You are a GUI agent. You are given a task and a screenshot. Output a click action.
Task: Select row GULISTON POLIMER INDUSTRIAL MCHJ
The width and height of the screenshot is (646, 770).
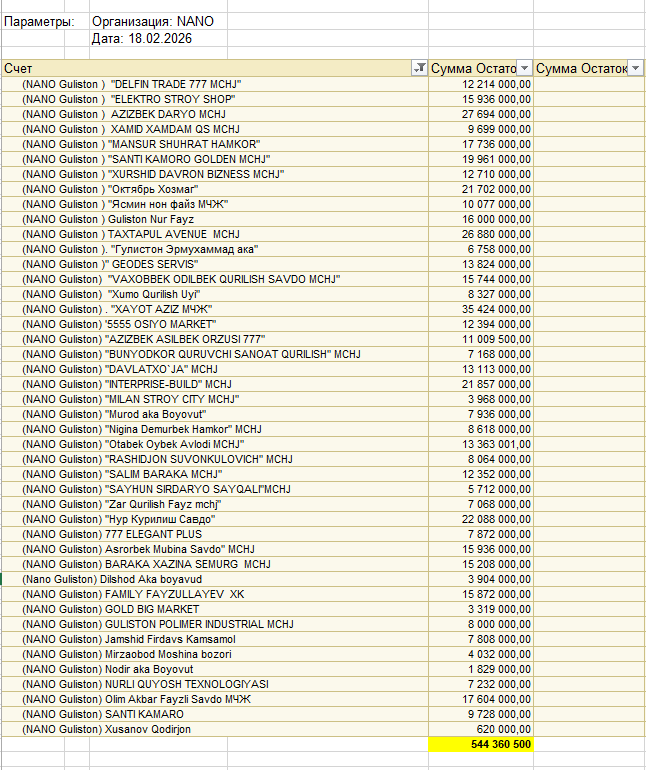(215, 624)
